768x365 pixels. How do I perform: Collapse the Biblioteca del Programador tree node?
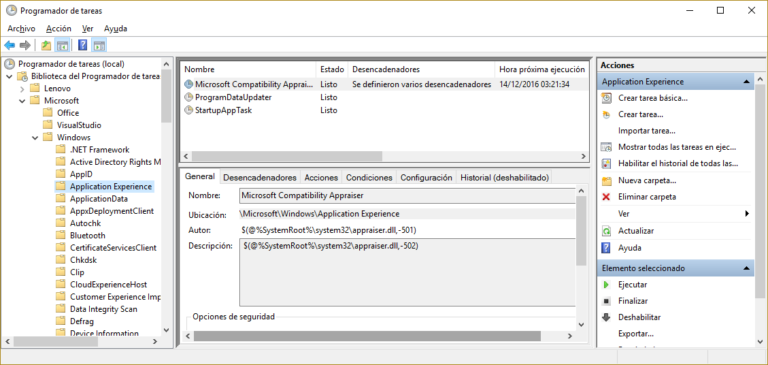9,76
